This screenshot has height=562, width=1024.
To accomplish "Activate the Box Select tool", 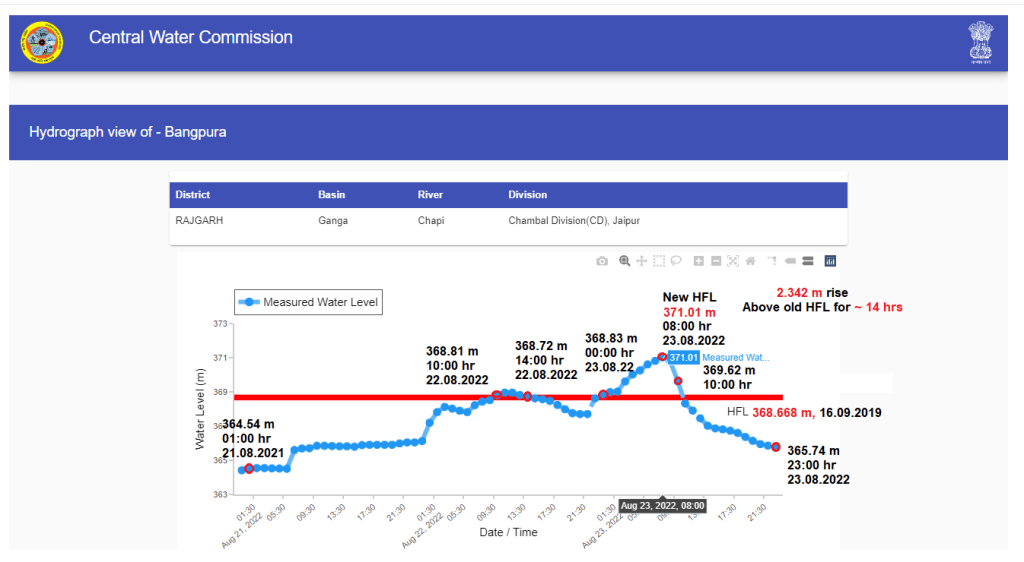I will pos(659,261).
